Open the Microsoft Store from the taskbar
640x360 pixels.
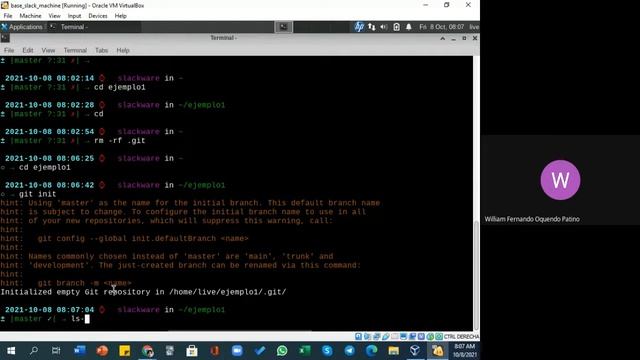tap(192, 351)
